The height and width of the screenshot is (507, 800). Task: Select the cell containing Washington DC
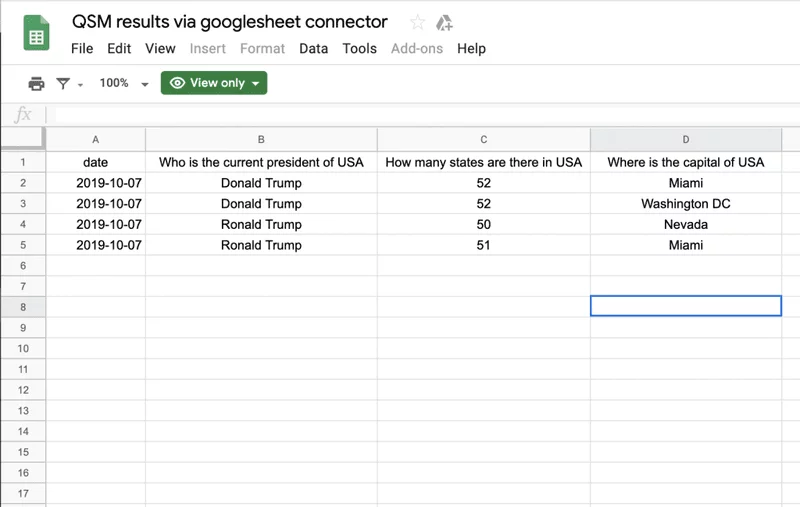tap(686, 204)
